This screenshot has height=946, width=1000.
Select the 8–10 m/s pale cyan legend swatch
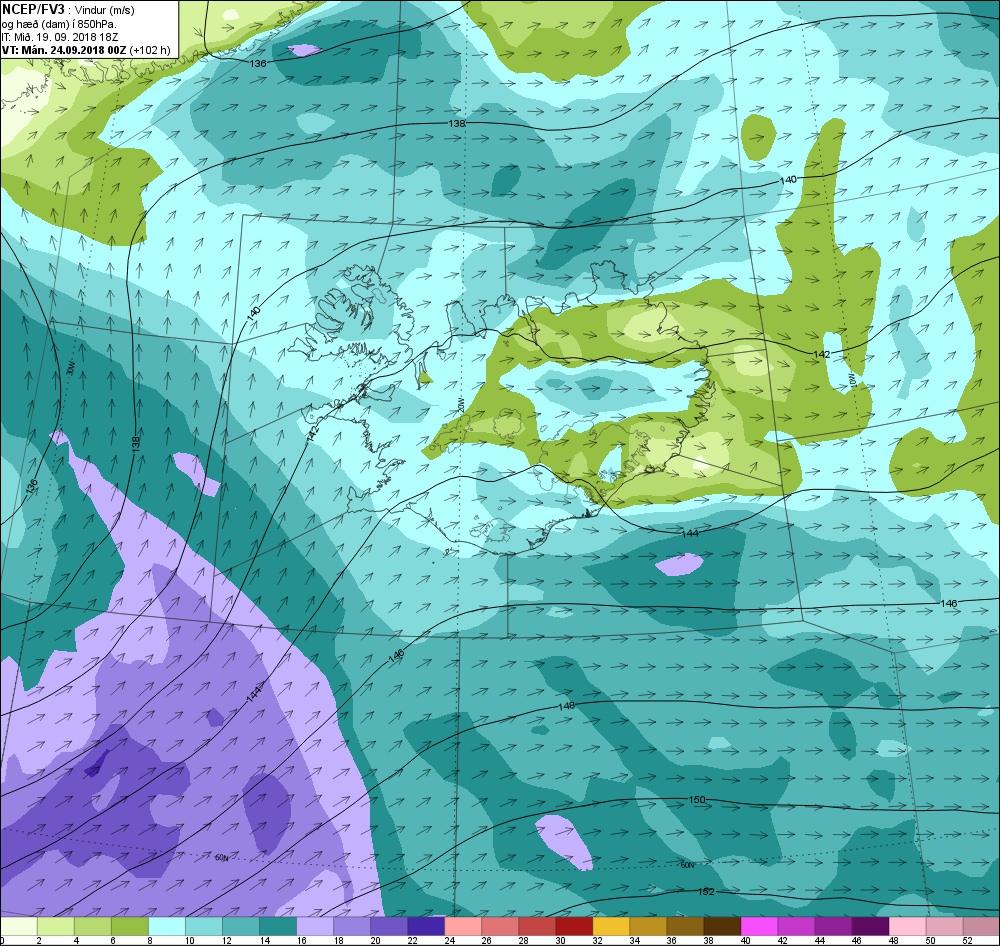pos(167,926)
